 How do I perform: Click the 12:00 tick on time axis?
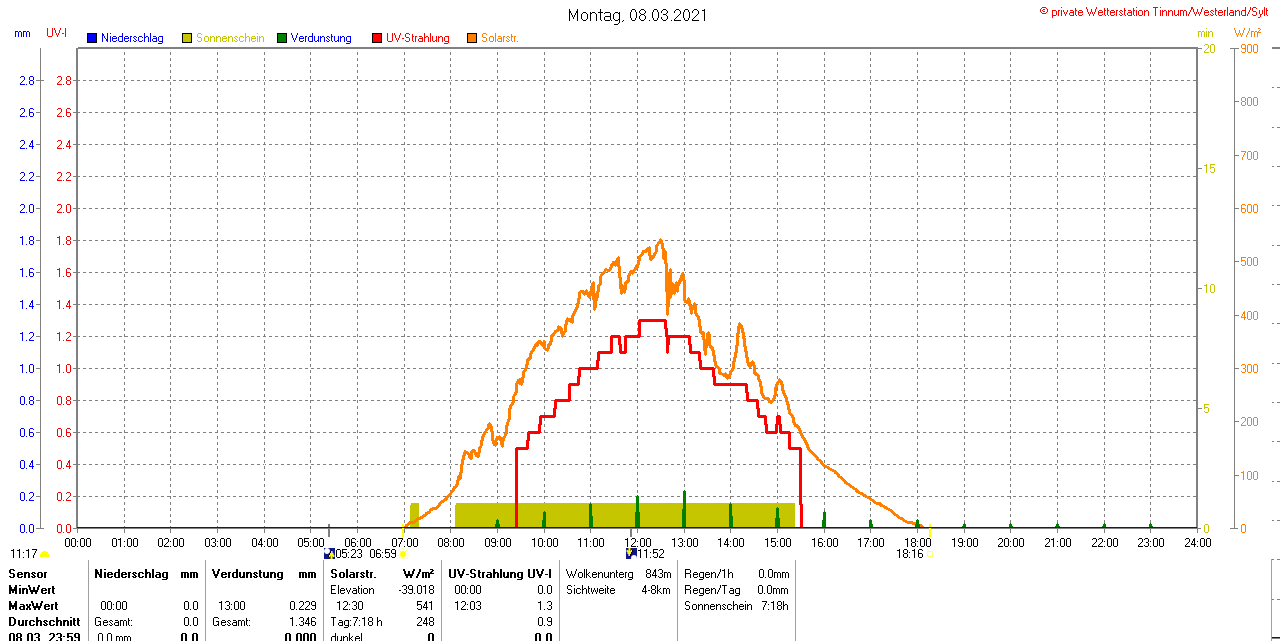(x=637, y=542)
